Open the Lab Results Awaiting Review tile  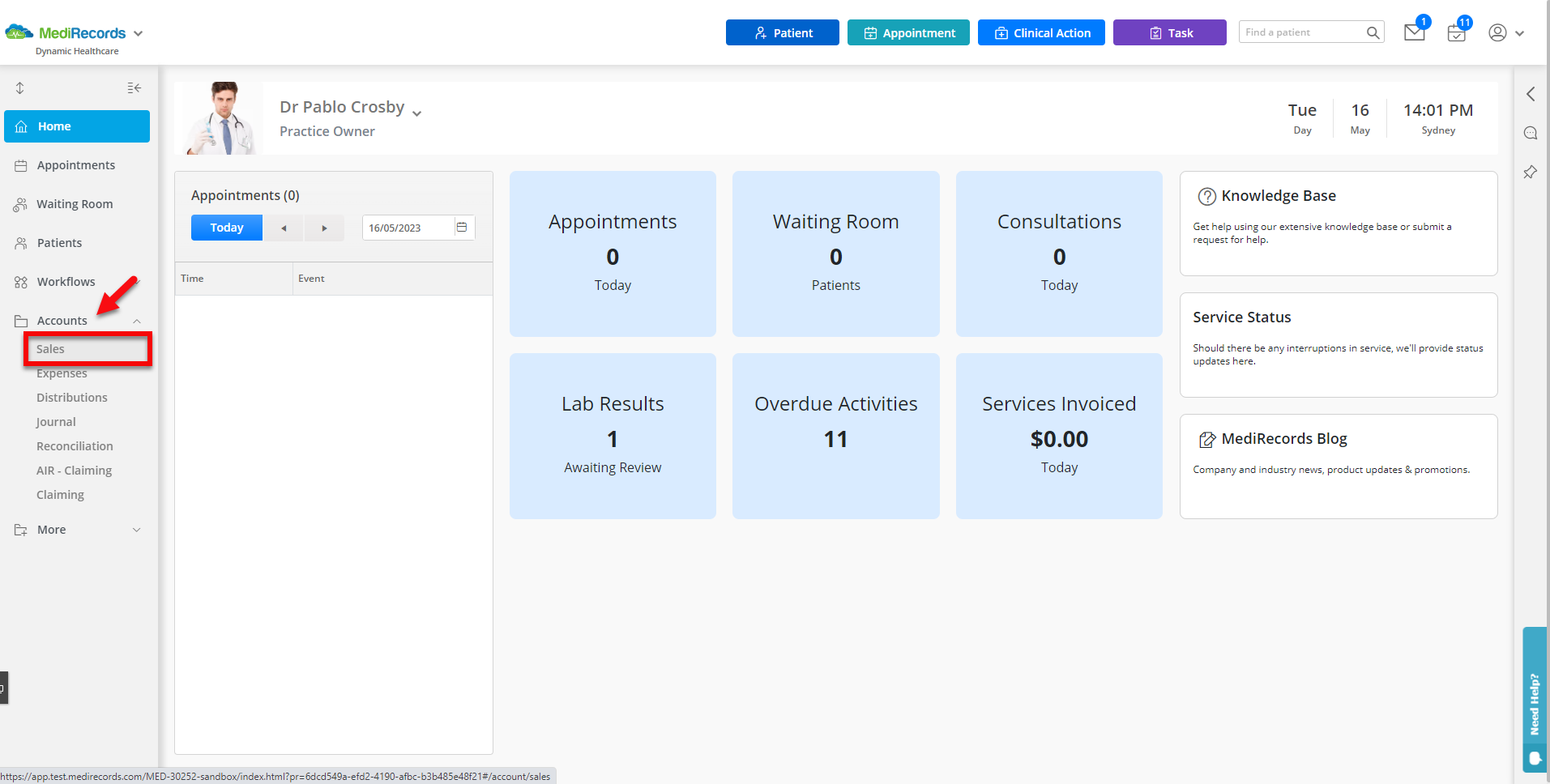point(613,436)
